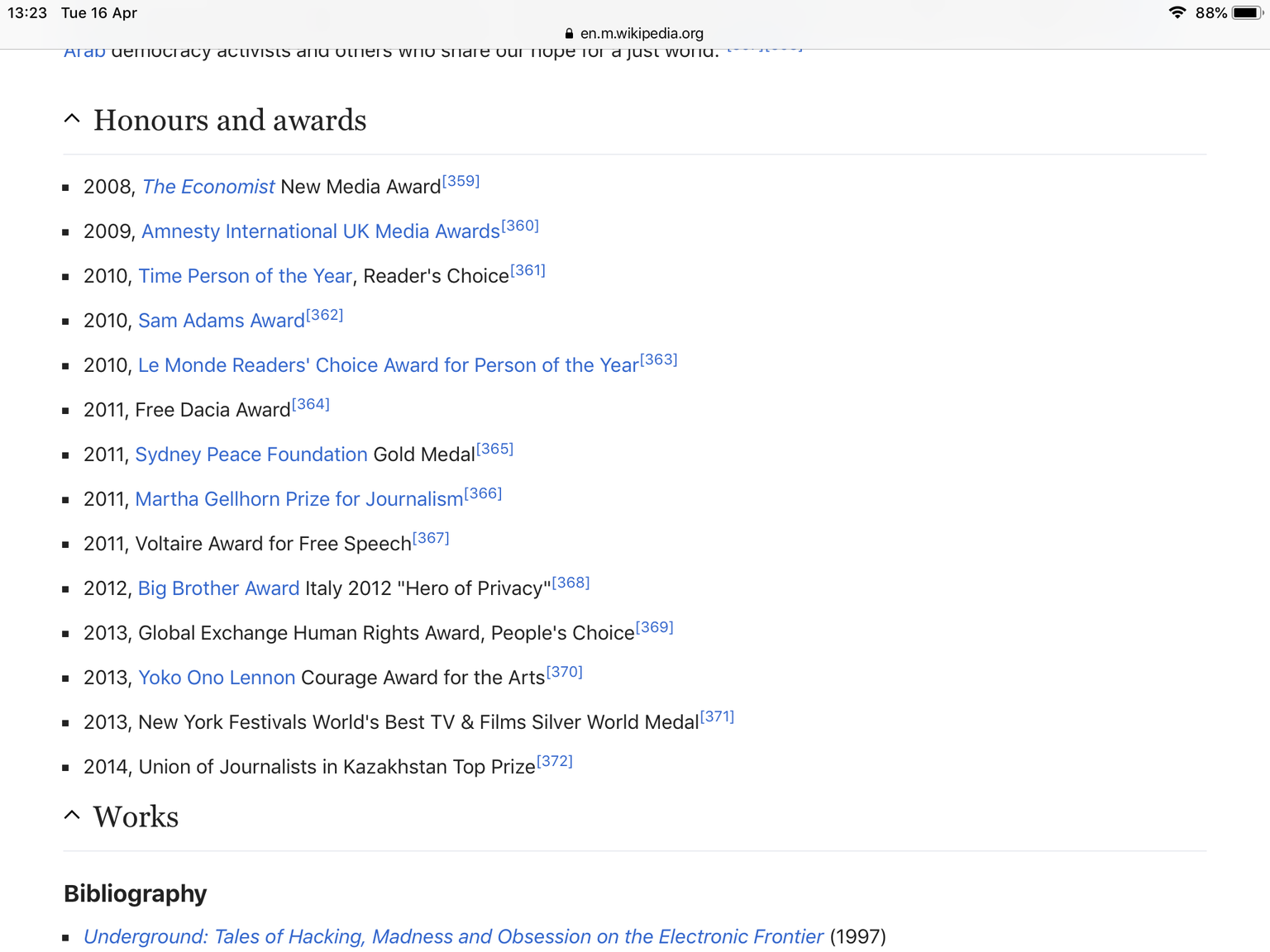Tap citation reference [364]
This screenshot has height=952, width=1270.
point(311,404)
